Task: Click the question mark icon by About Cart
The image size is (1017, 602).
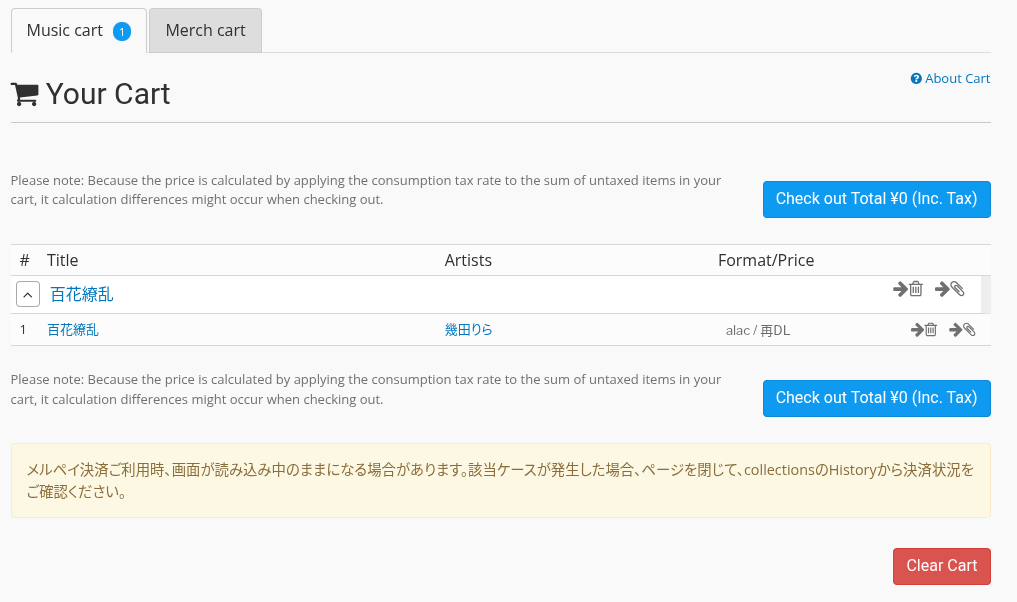Action: pyautogui.click(x=916, y=79)
